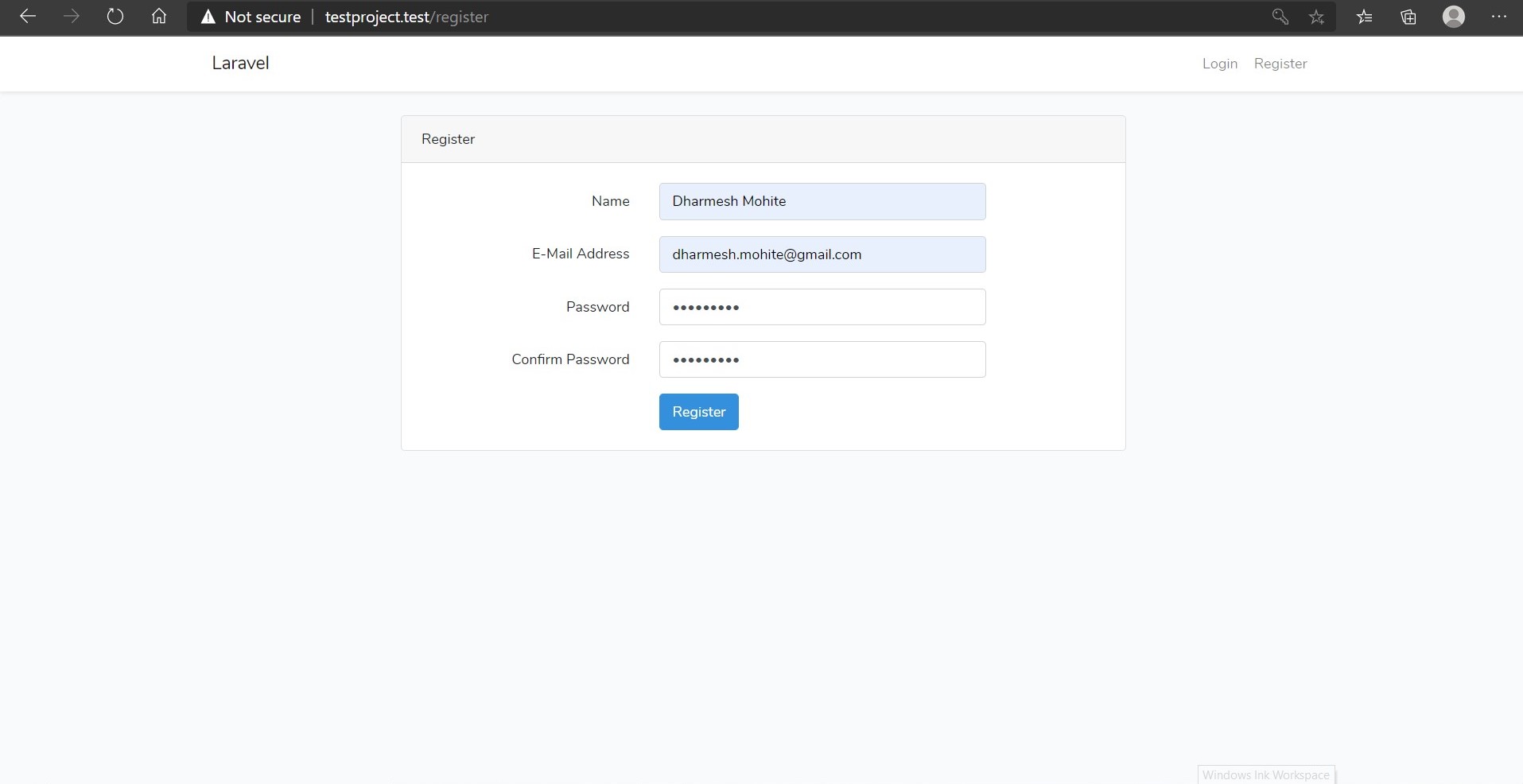Open the browser home page icon
Viewport: 1523px width, 784px height.
(159, 17)
